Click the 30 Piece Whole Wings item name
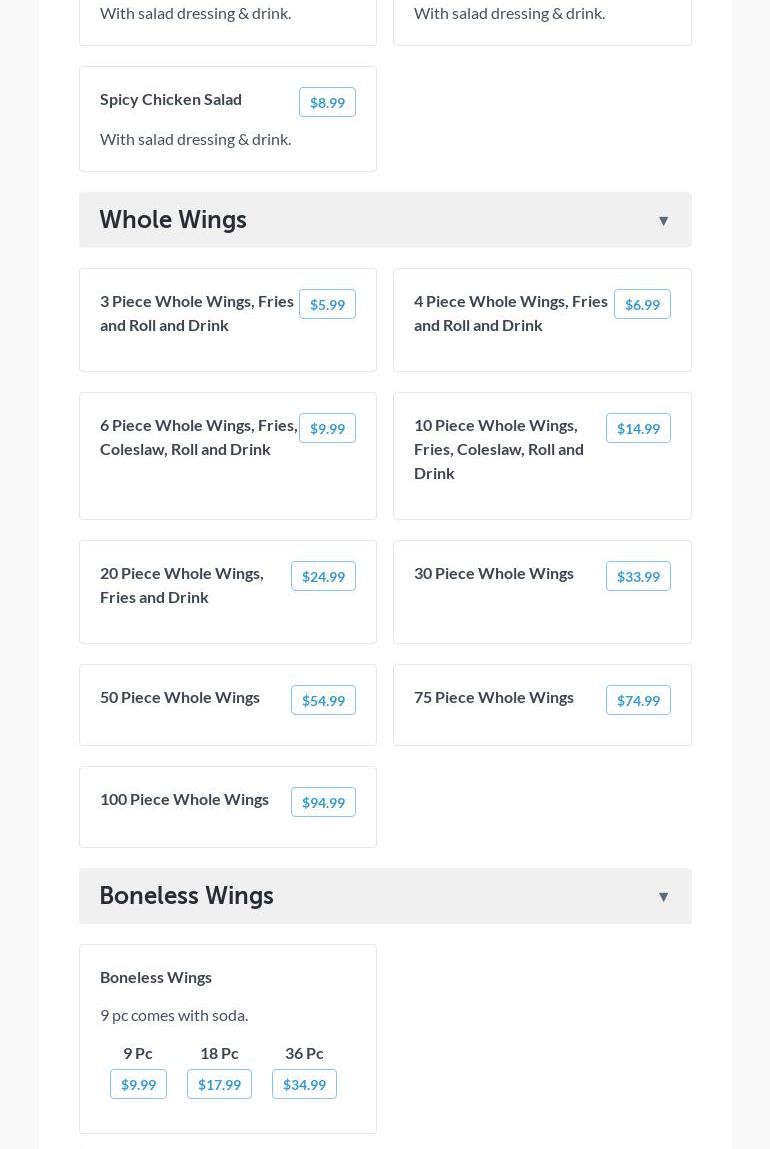770x1149 pixels. (494, 573)
